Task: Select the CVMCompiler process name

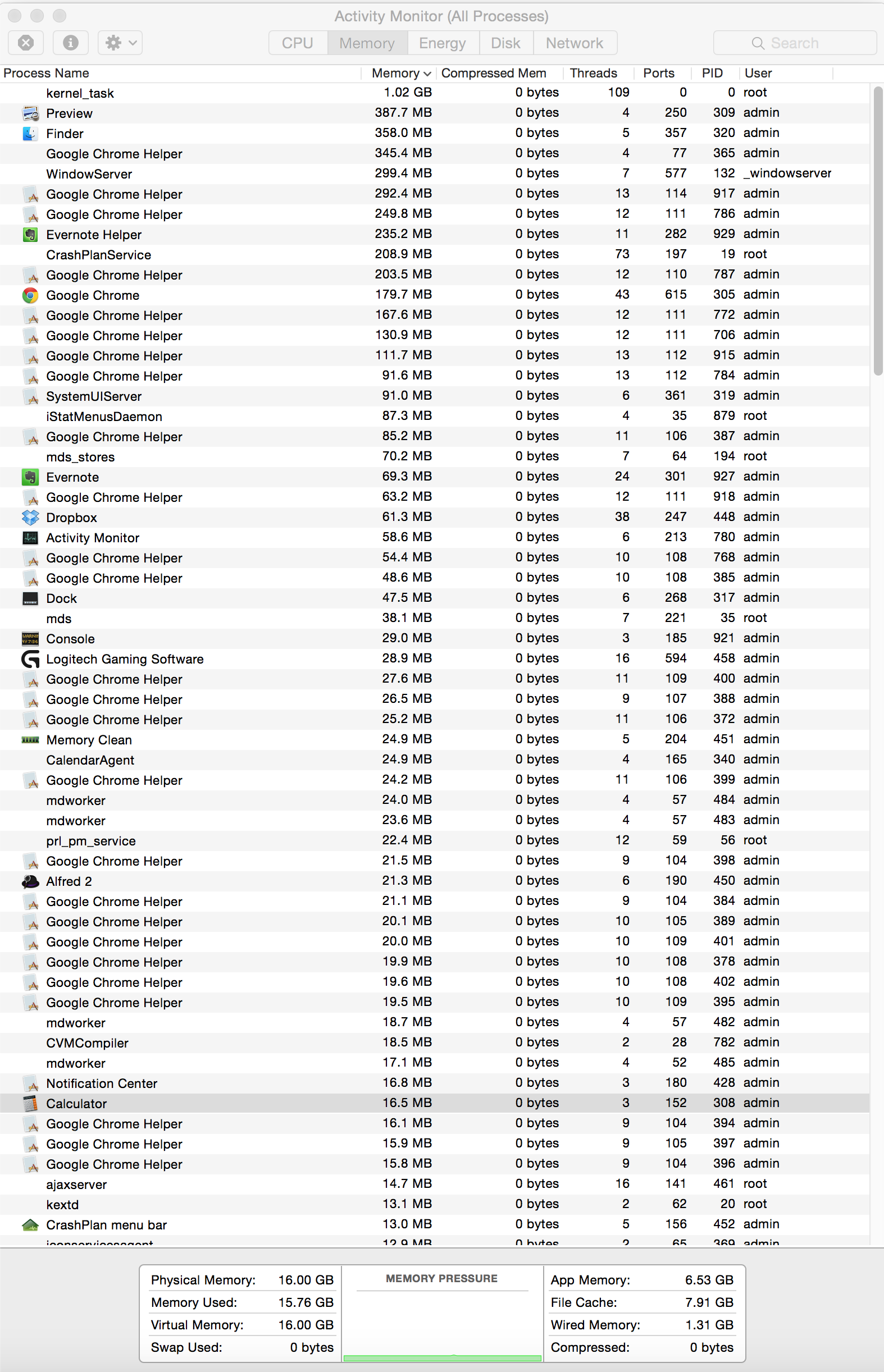Action: click(87, 1043)
